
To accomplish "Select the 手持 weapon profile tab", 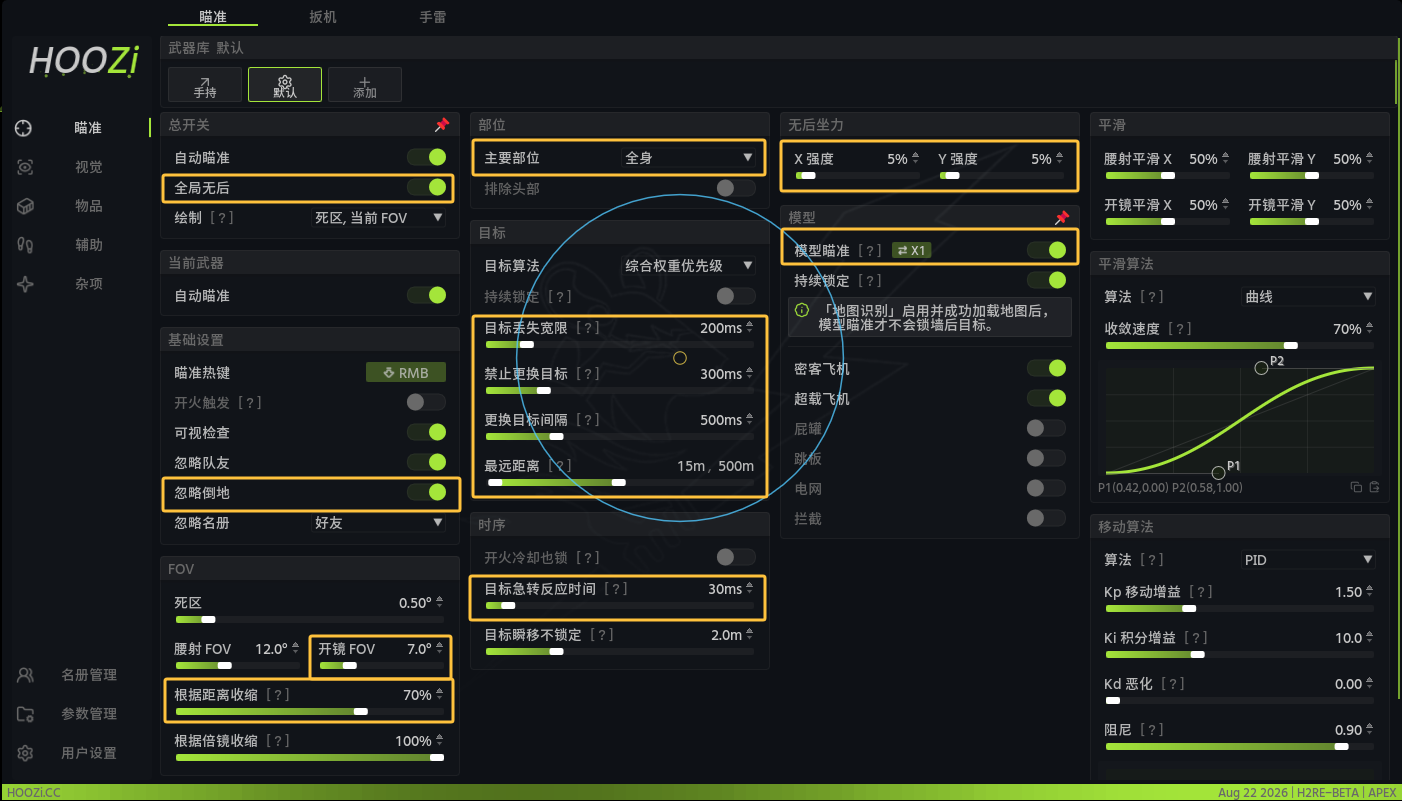I will point(205,85).
